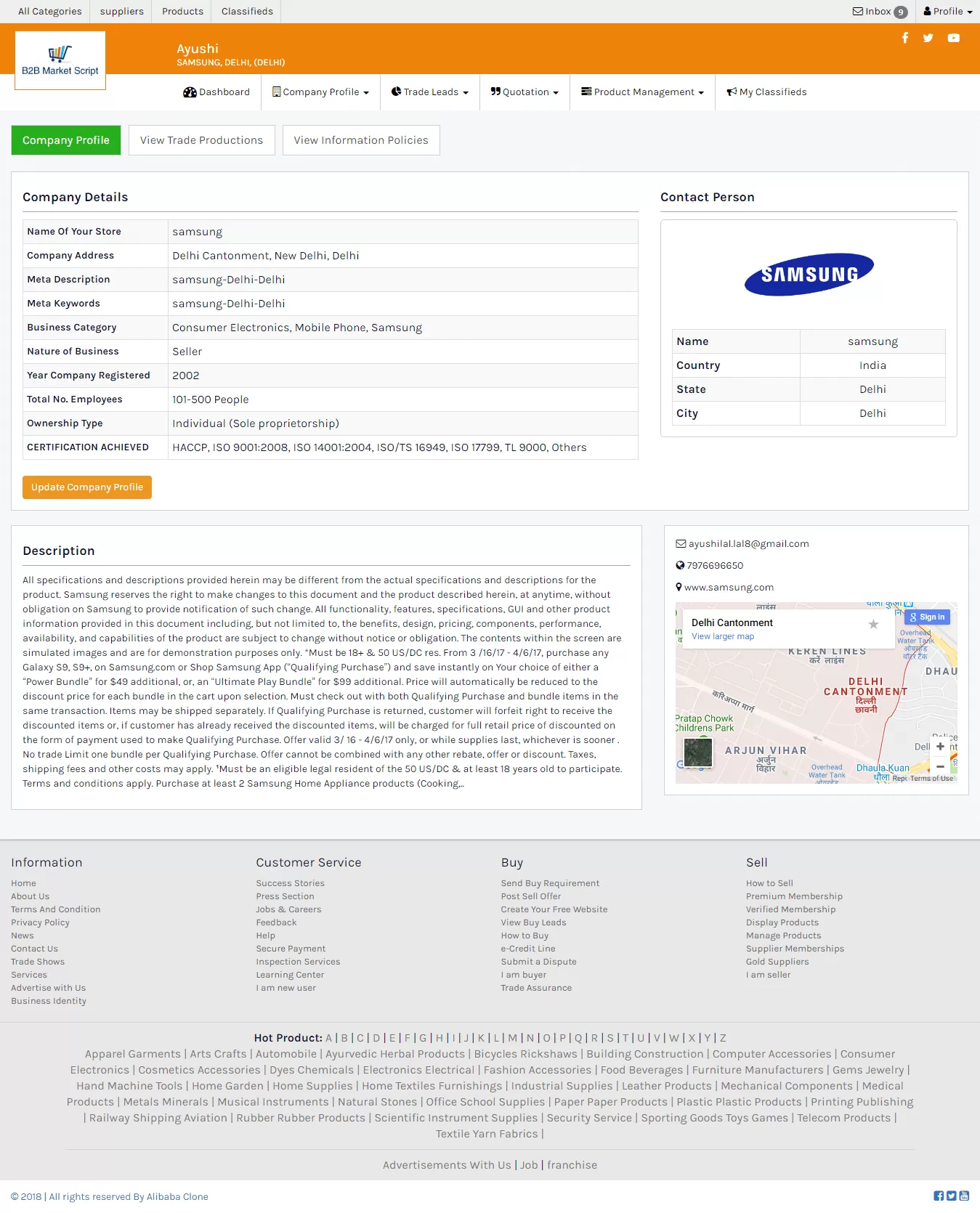Open the Twitter icon in orange header
The height and width of the screenshot is (1213, 980).
[x=928, y=38]
